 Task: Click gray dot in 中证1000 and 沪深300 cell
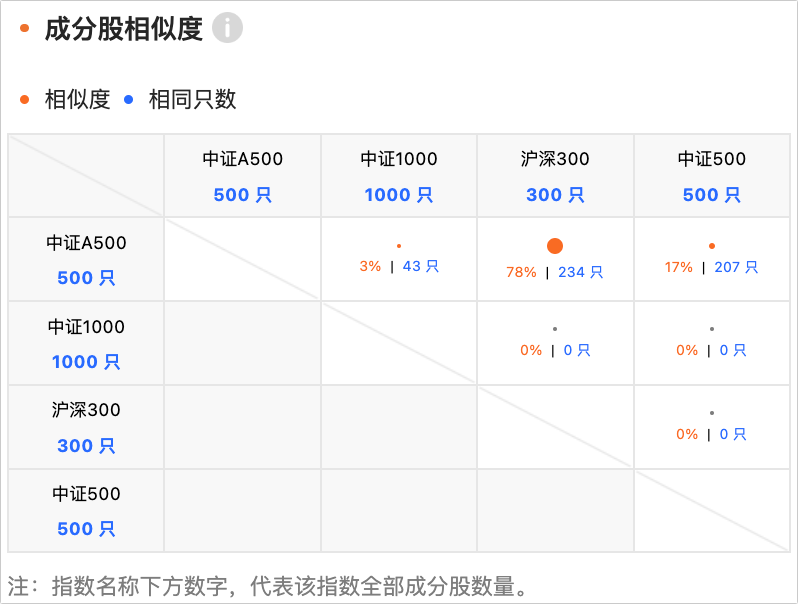tap(555, 329)
